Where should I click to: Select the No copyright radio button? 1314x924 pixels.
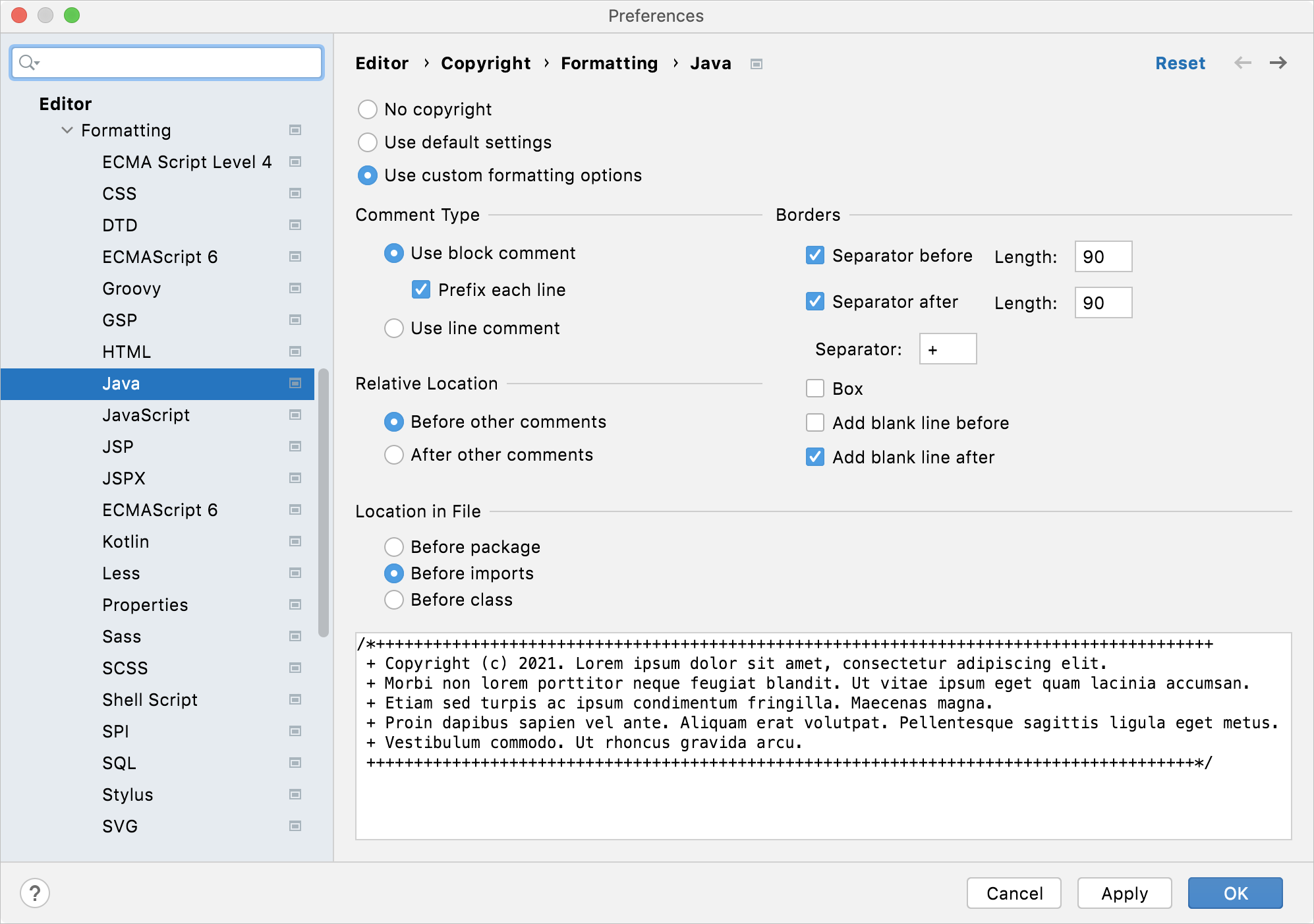368,109
